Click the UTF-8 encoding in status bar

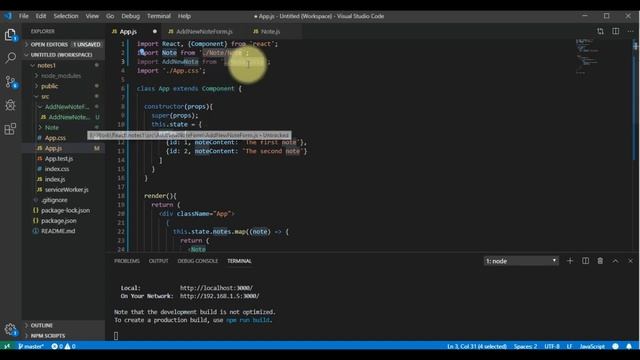(552, 346)
